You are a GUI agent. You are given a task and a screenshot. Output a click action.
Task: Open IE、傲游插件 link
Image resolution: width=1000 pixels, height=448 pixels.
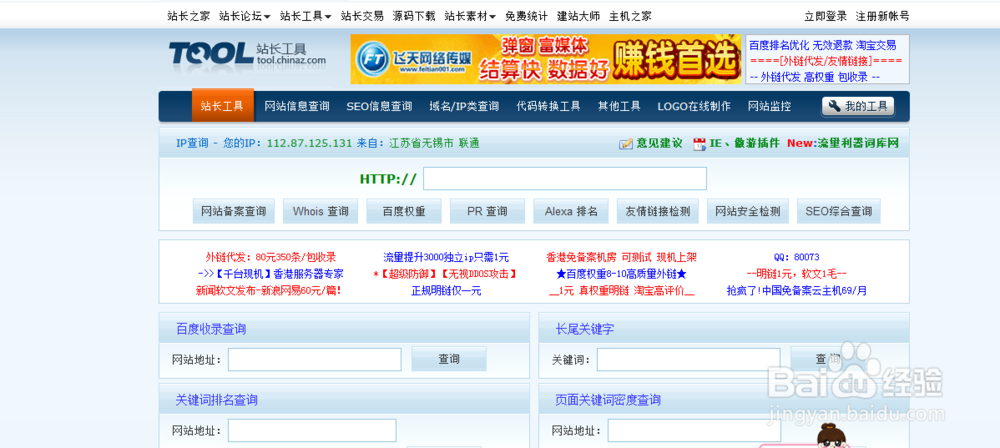point(744,144)
